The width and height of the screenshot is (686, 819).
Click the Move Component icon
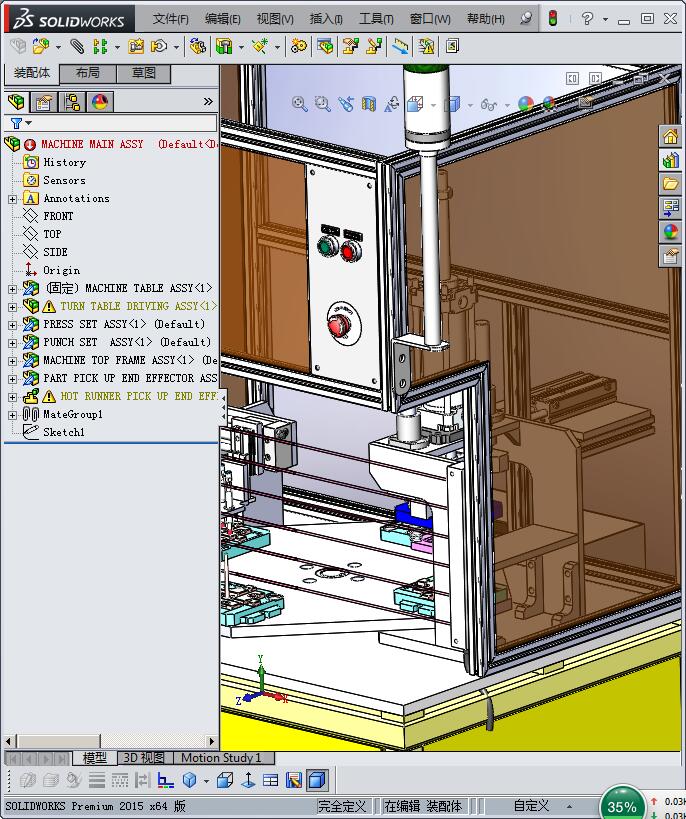(x=159, y=46)
